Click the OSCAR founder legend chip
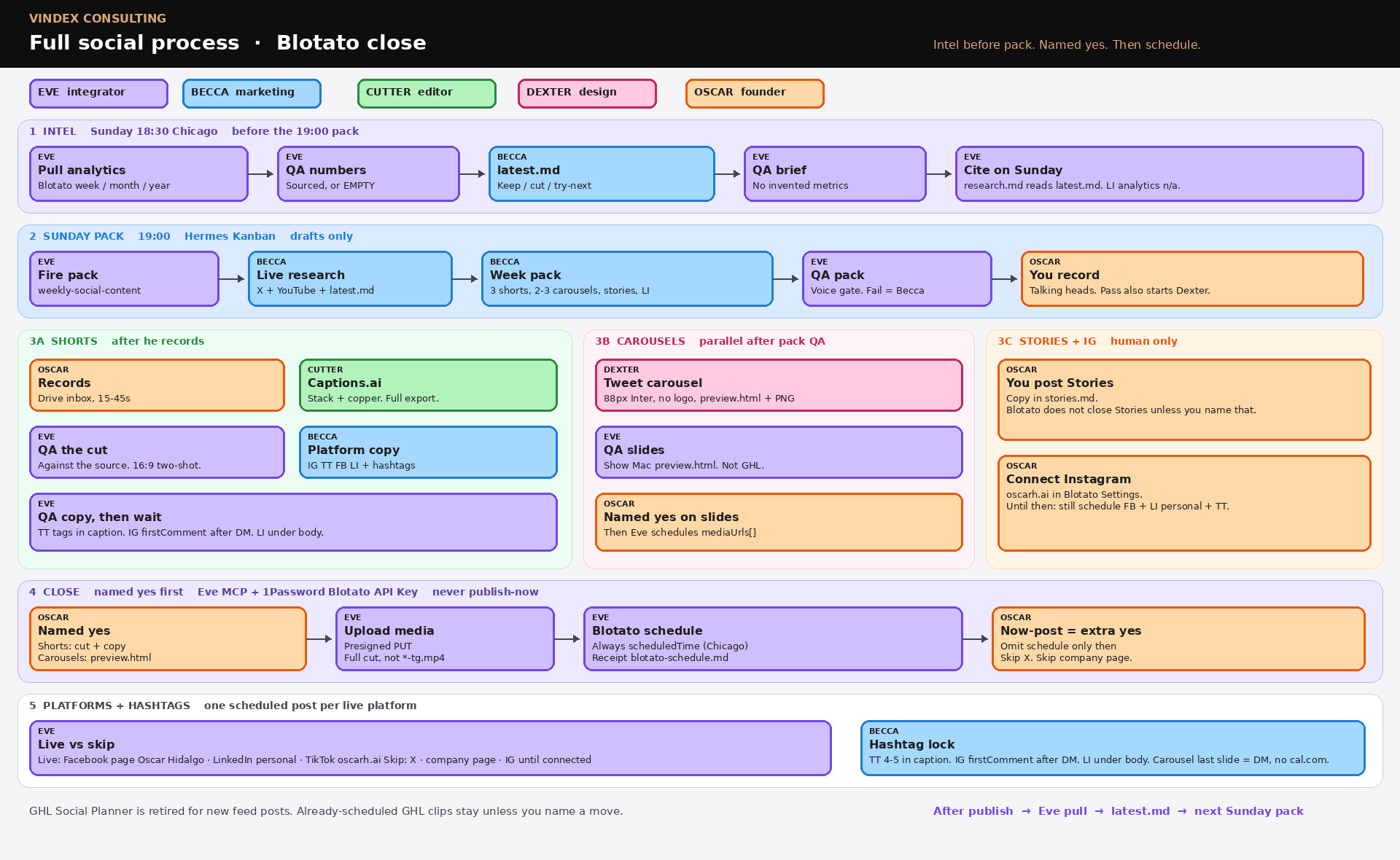This screenshot has height=860, width=1400. point(755,93)
